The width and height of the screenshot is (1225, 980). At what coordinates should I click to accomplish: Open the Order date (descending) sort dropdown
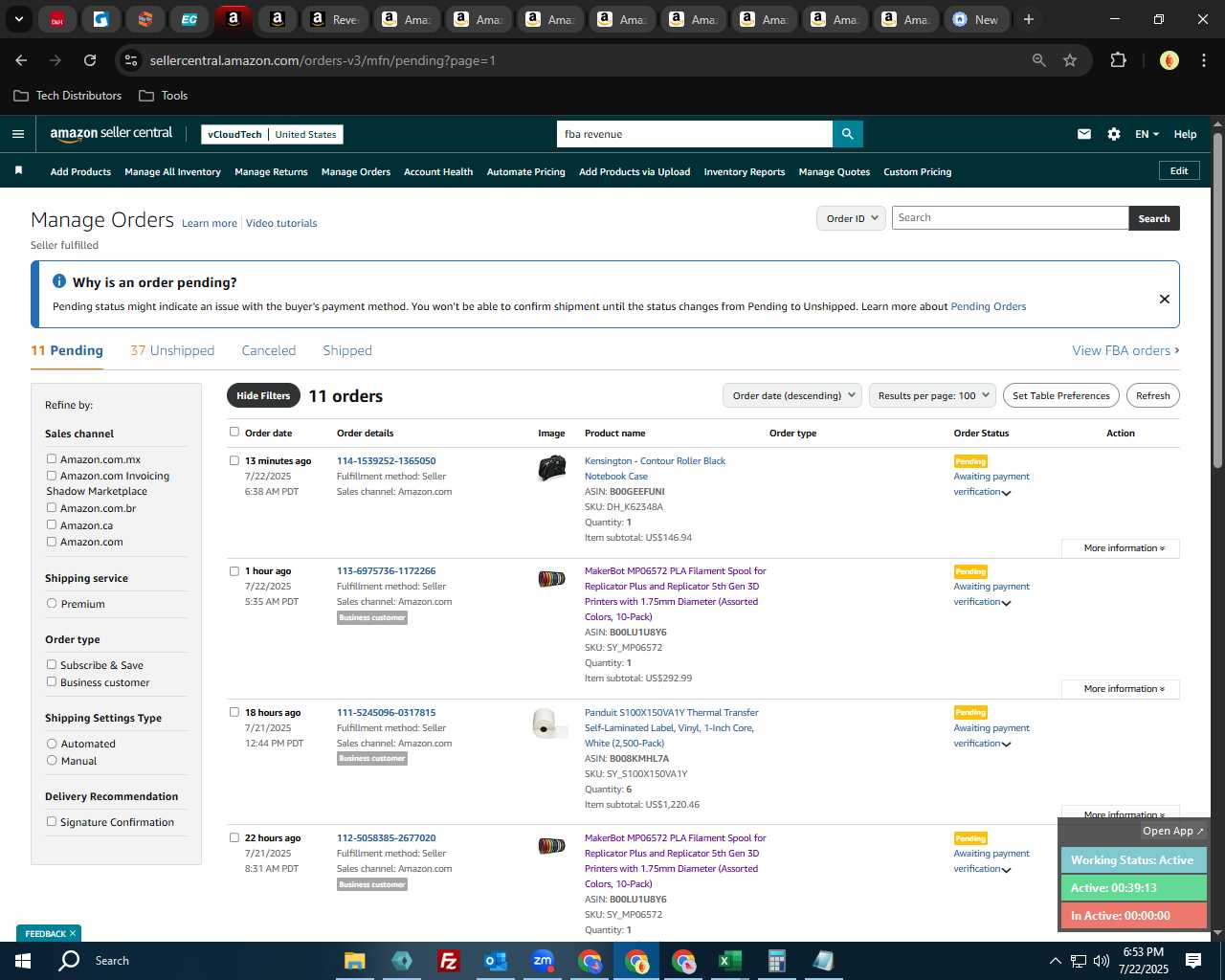point(792,395)
